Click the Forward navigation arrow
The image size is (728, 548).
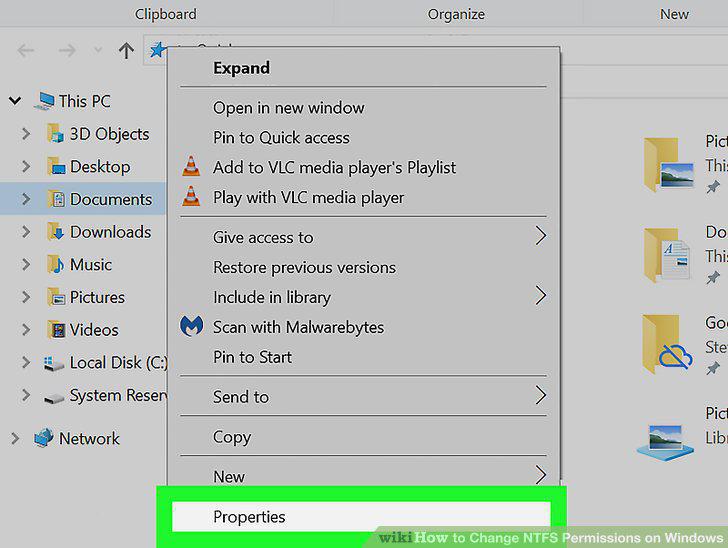[67, 50]
